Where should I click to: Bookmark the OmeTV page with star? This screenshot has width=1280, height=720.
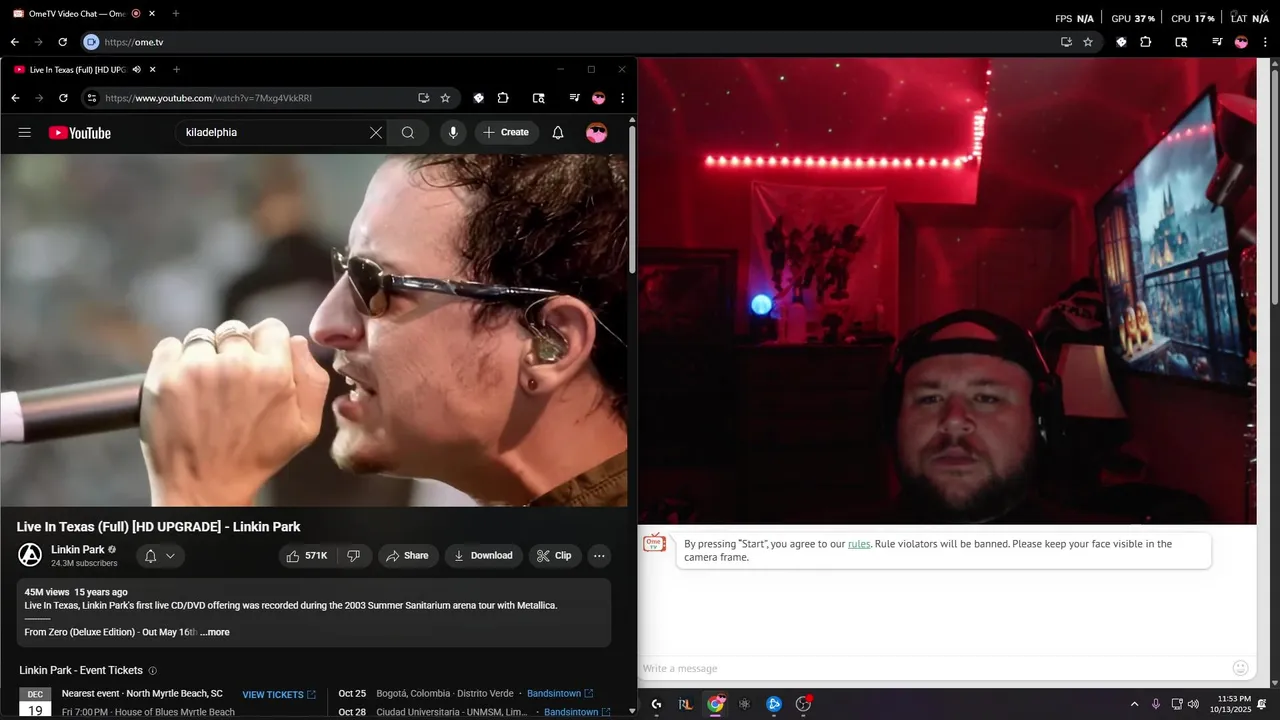pyautogui.click(x=1088, y=42)
